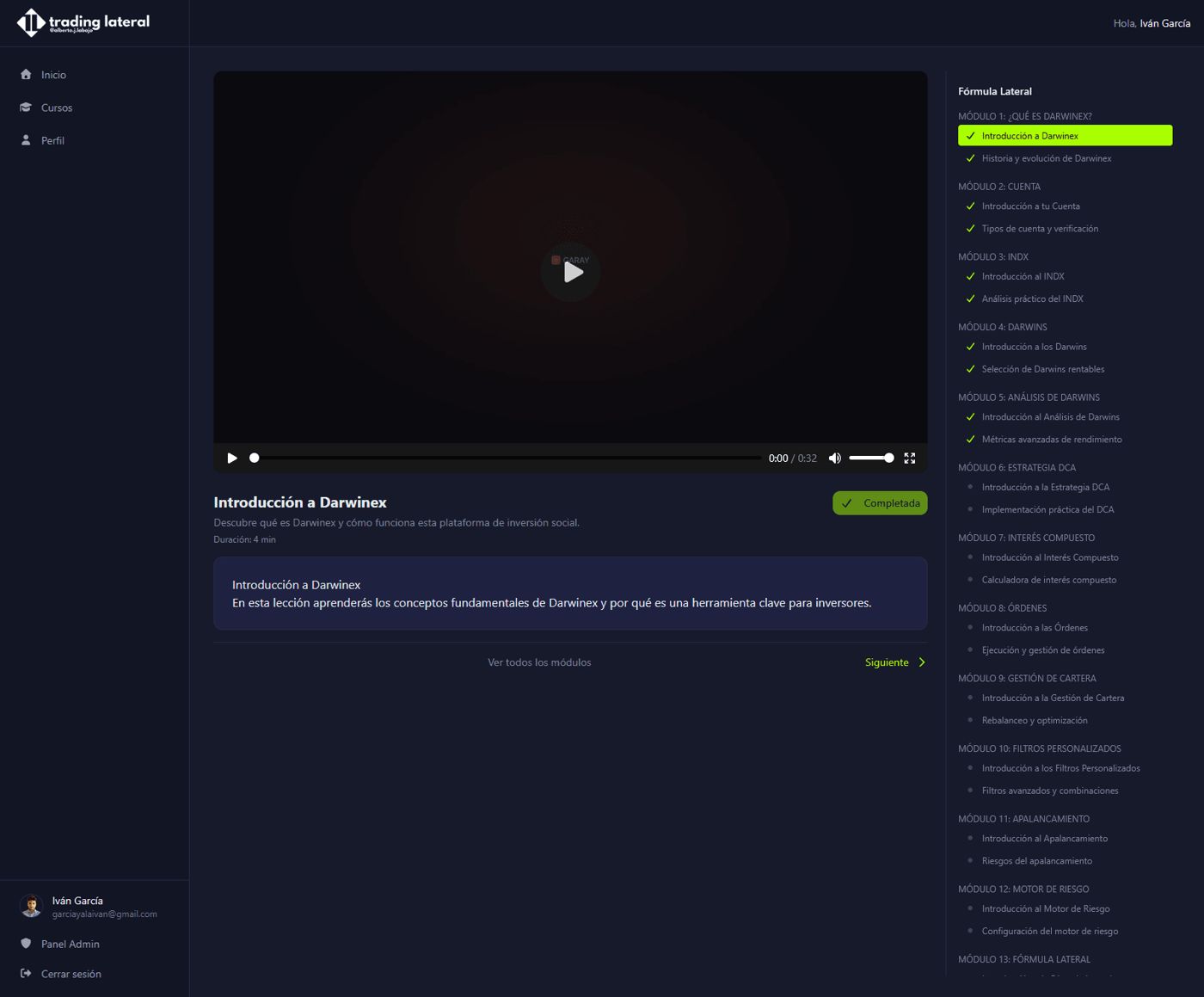Screen dimensions: 1204x997
Task: Click the garciayalaivan@gmail.com email text
Action: click(x=105, y=914)
